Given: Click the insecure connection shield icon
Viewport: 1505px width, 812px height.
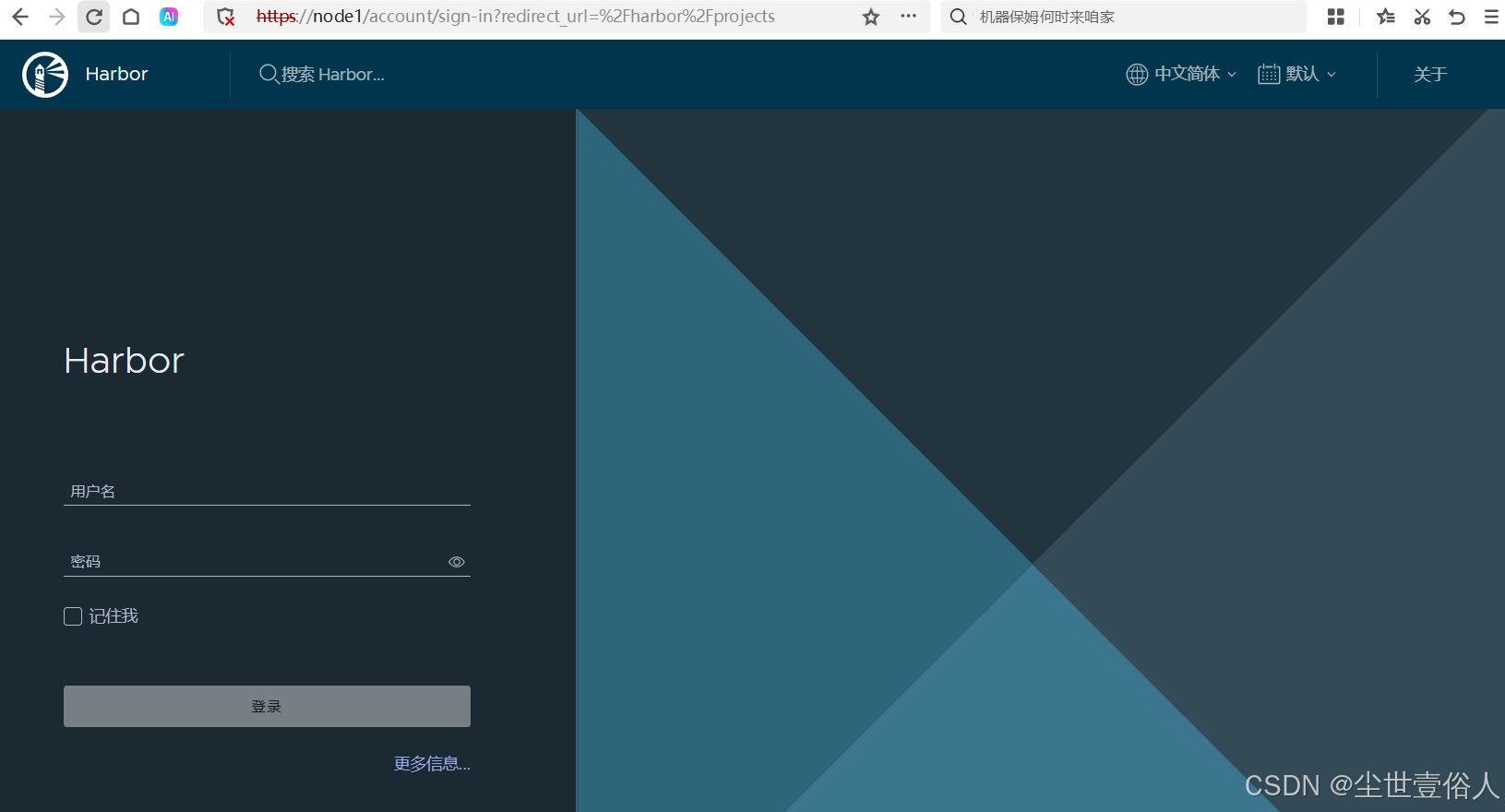Looking at the screenshot, I should [226, 17].
